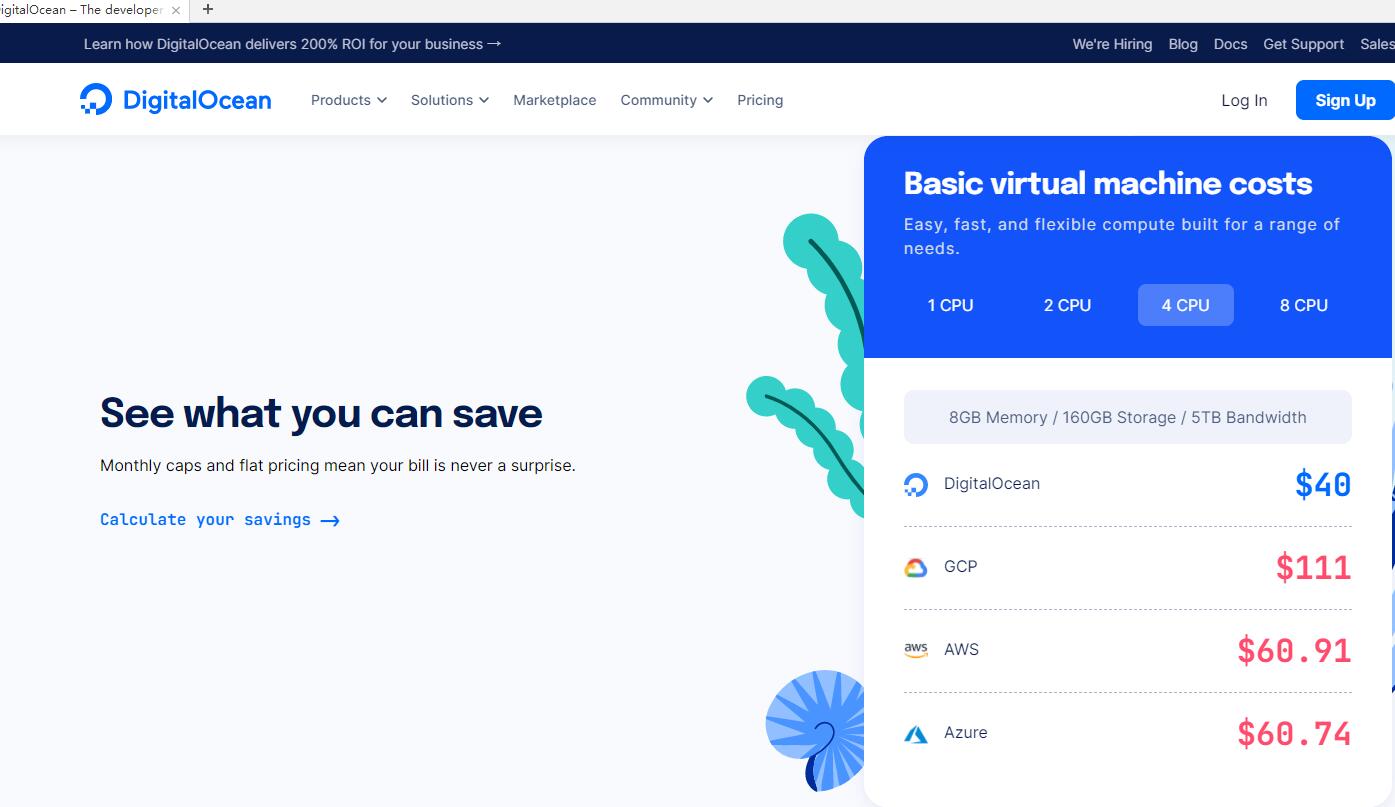Open the We're Hiring link
1395x807 pixels.
[x=1112, y=44]
